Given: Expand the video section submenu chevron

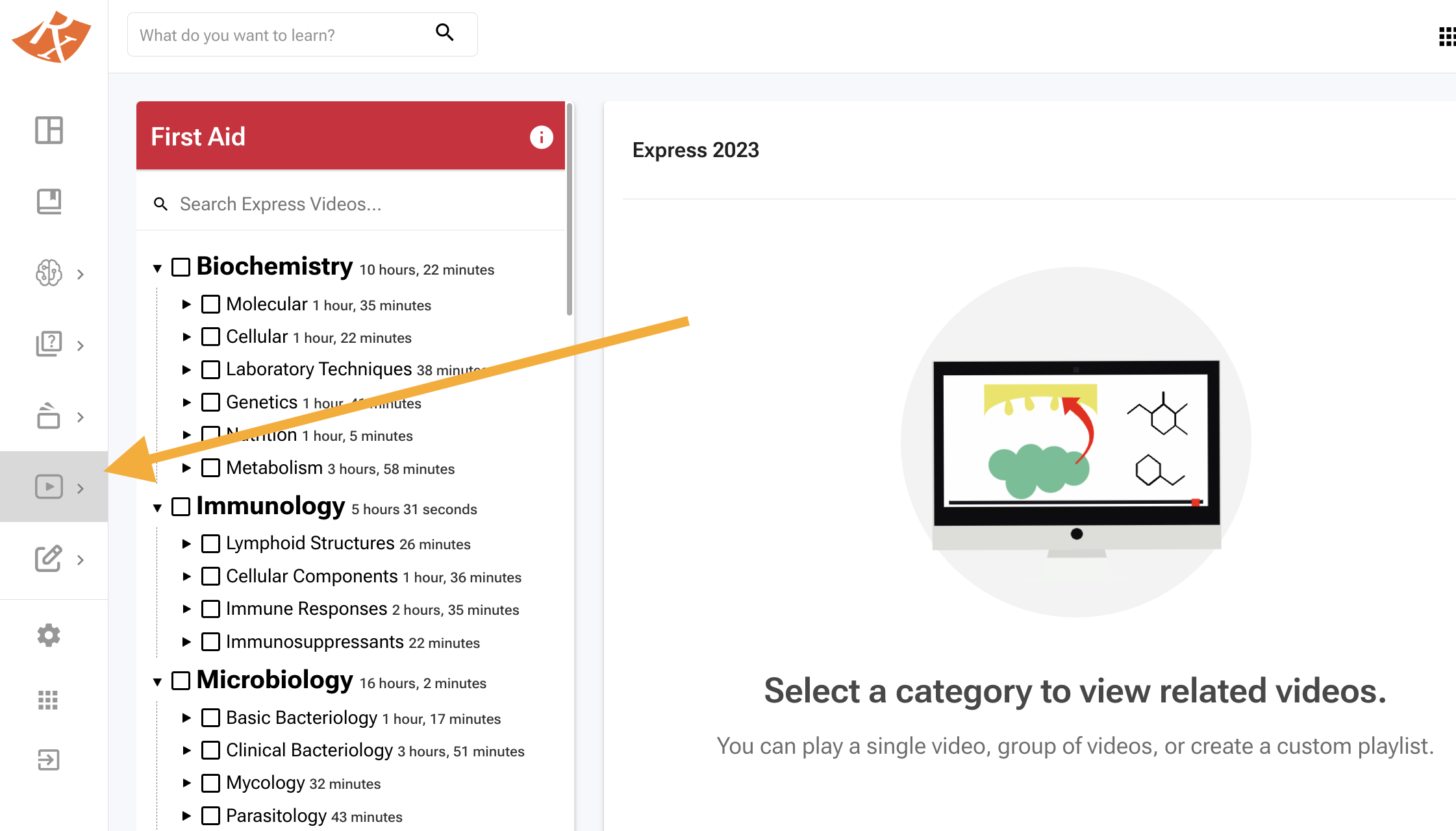Looking at the screenshot, I should 81,488.
